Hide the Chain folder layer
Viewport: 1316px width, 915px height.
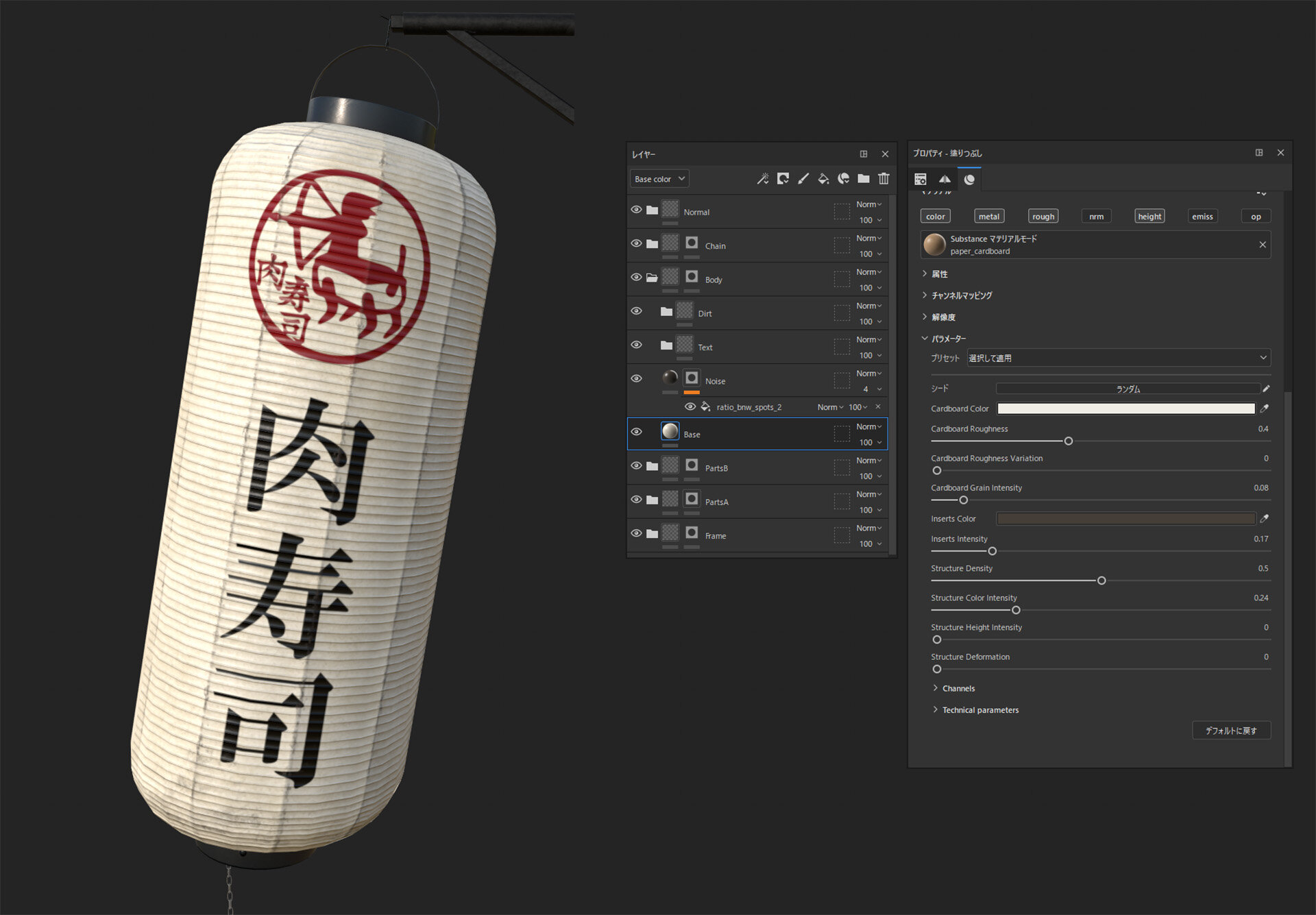point(636,244)
